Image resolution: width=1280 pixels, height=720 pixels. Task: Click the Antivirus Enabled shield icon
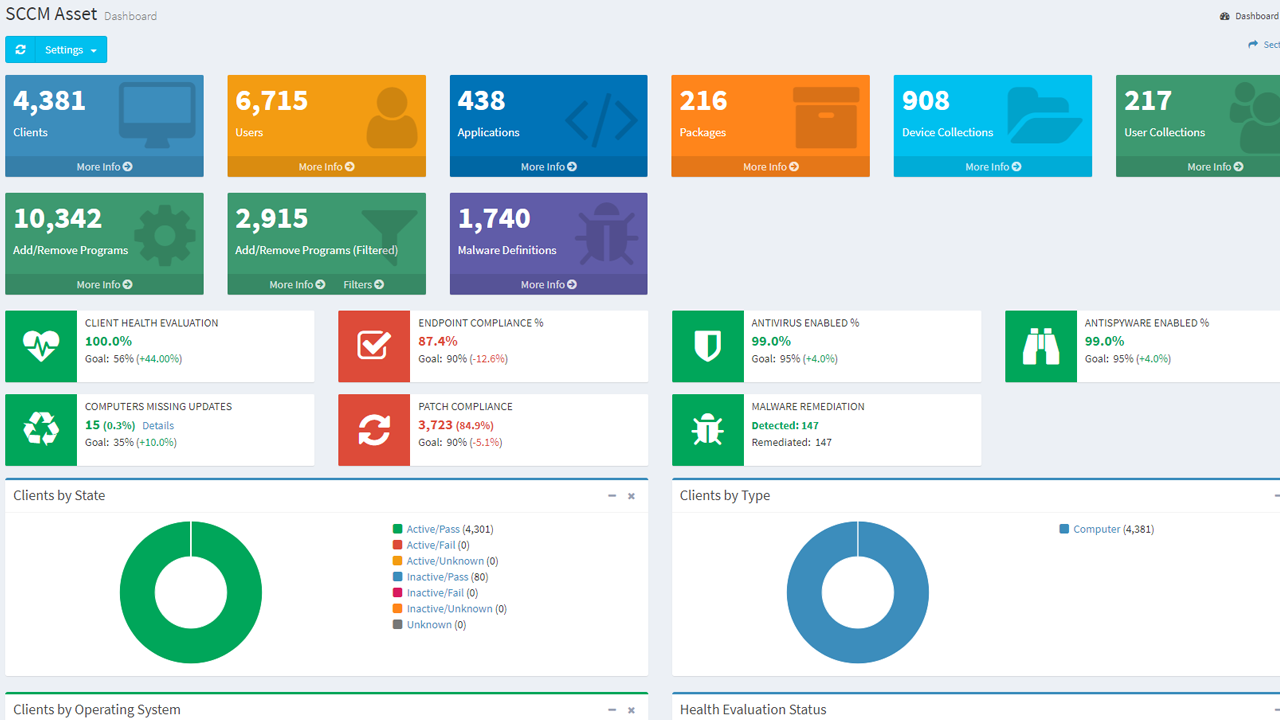[x=708, y=346]
